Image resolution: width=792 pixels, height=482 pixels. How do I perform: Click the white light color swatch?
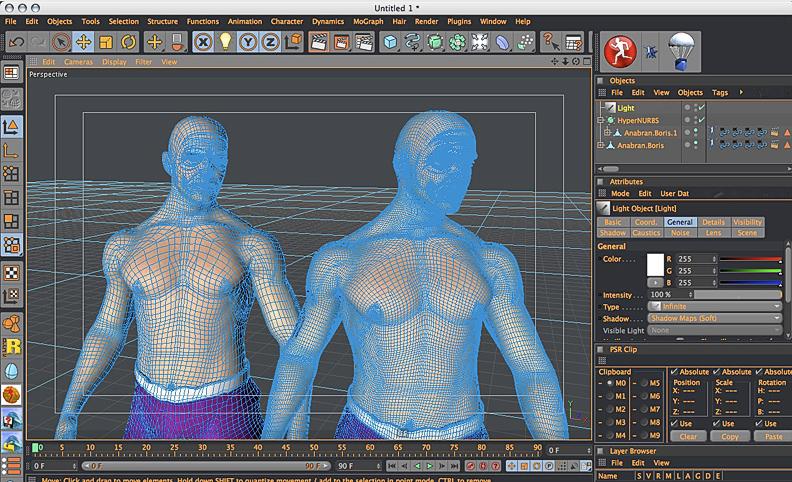click(x=655, y=265)
